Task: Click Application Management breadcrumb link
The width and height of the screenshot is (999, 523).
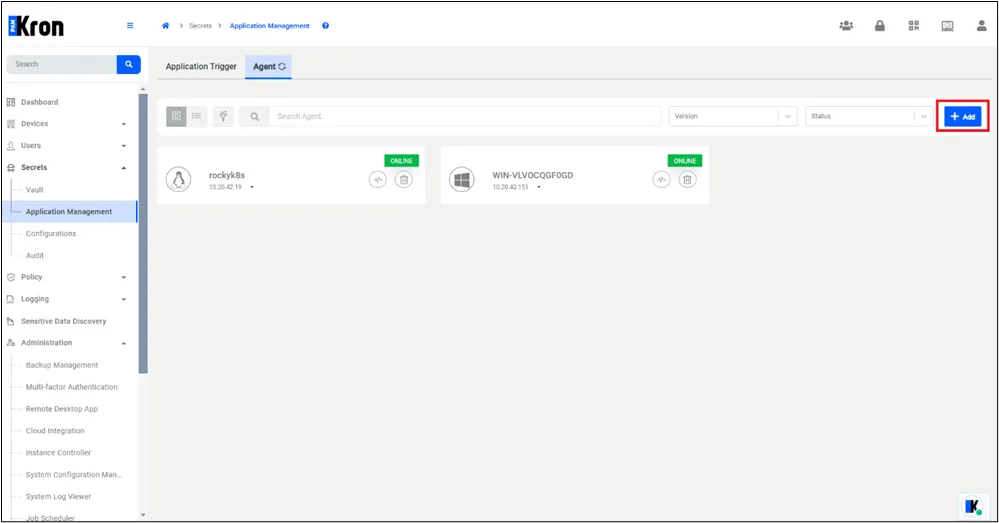Action: pyautogui.click(x=270, y=25)
